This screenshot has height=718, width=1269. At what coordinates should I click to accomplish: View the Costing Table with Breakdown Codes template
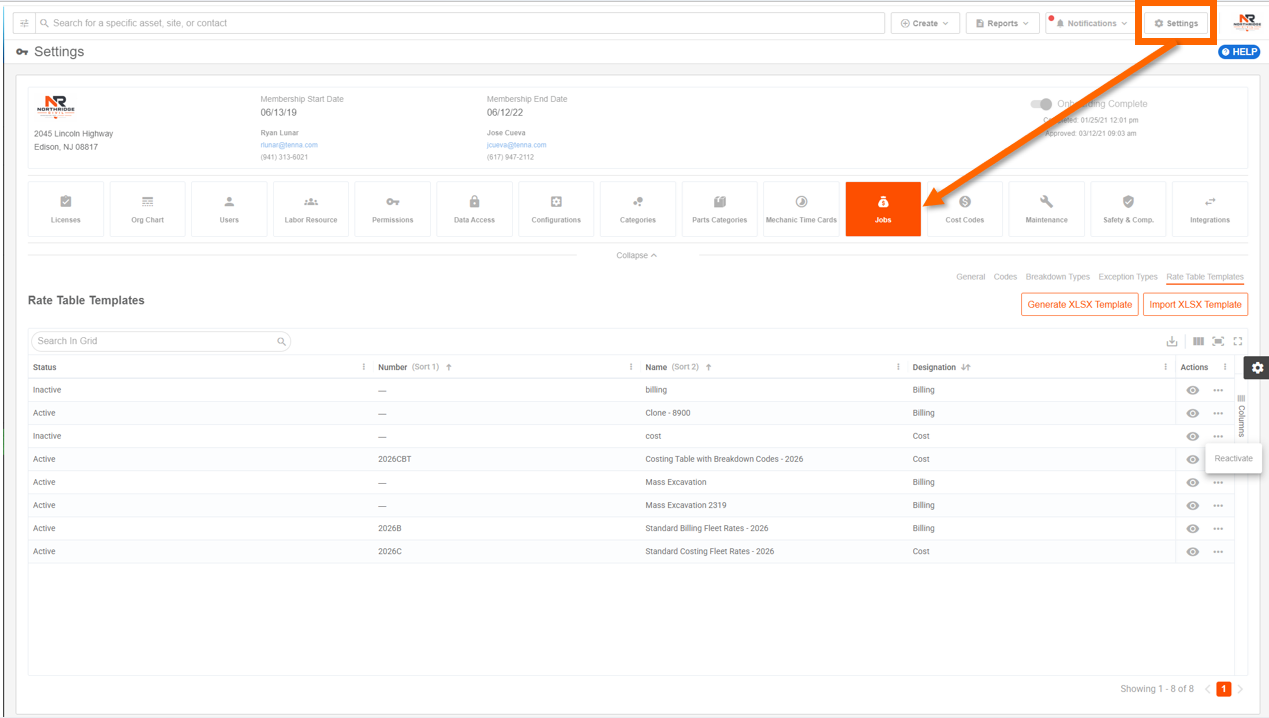pyautogui.click(x=1192, y=459)
